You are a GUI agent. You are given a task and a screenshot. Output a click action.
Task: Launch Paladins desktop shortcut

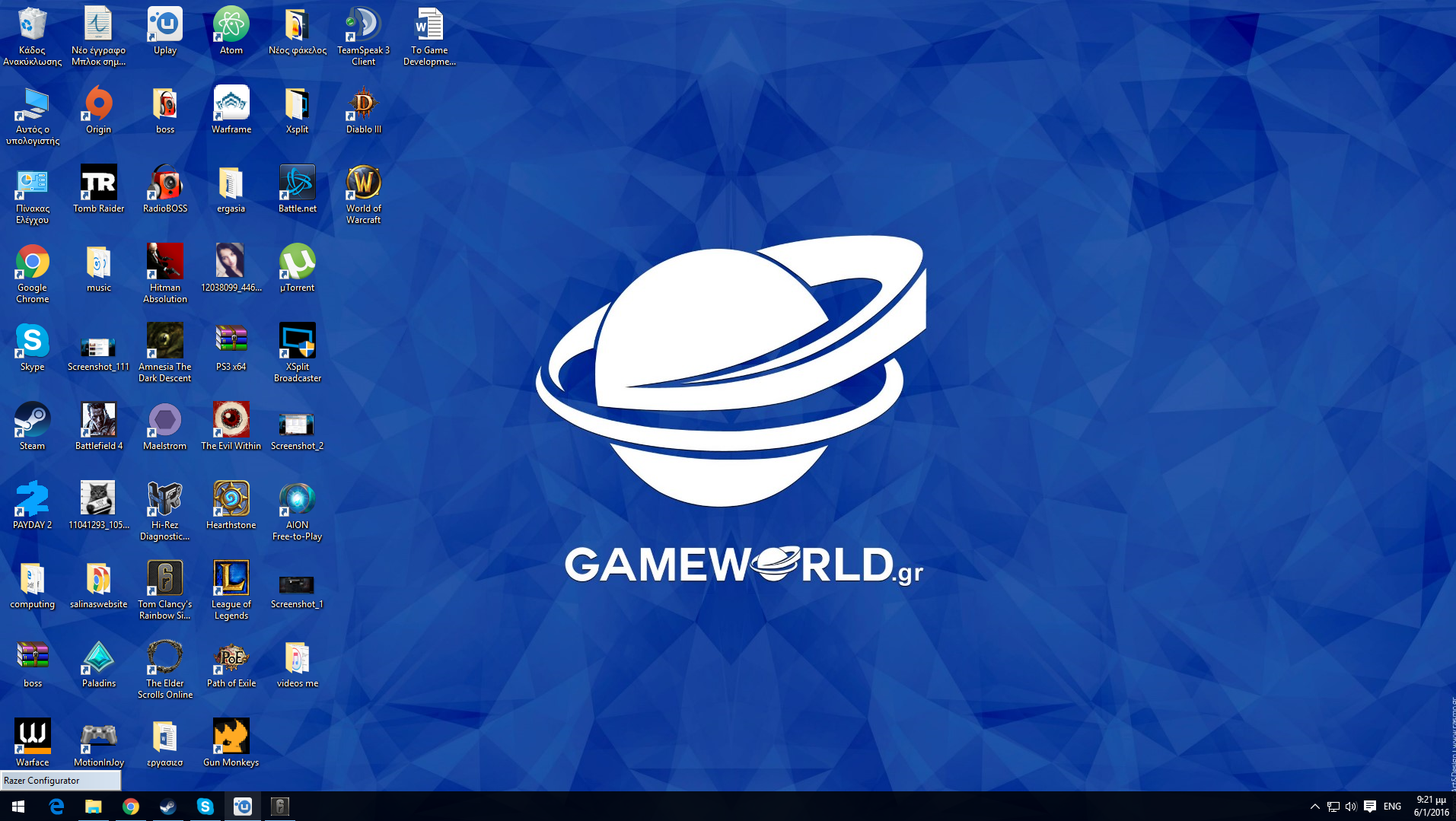[x=98, y=663]
